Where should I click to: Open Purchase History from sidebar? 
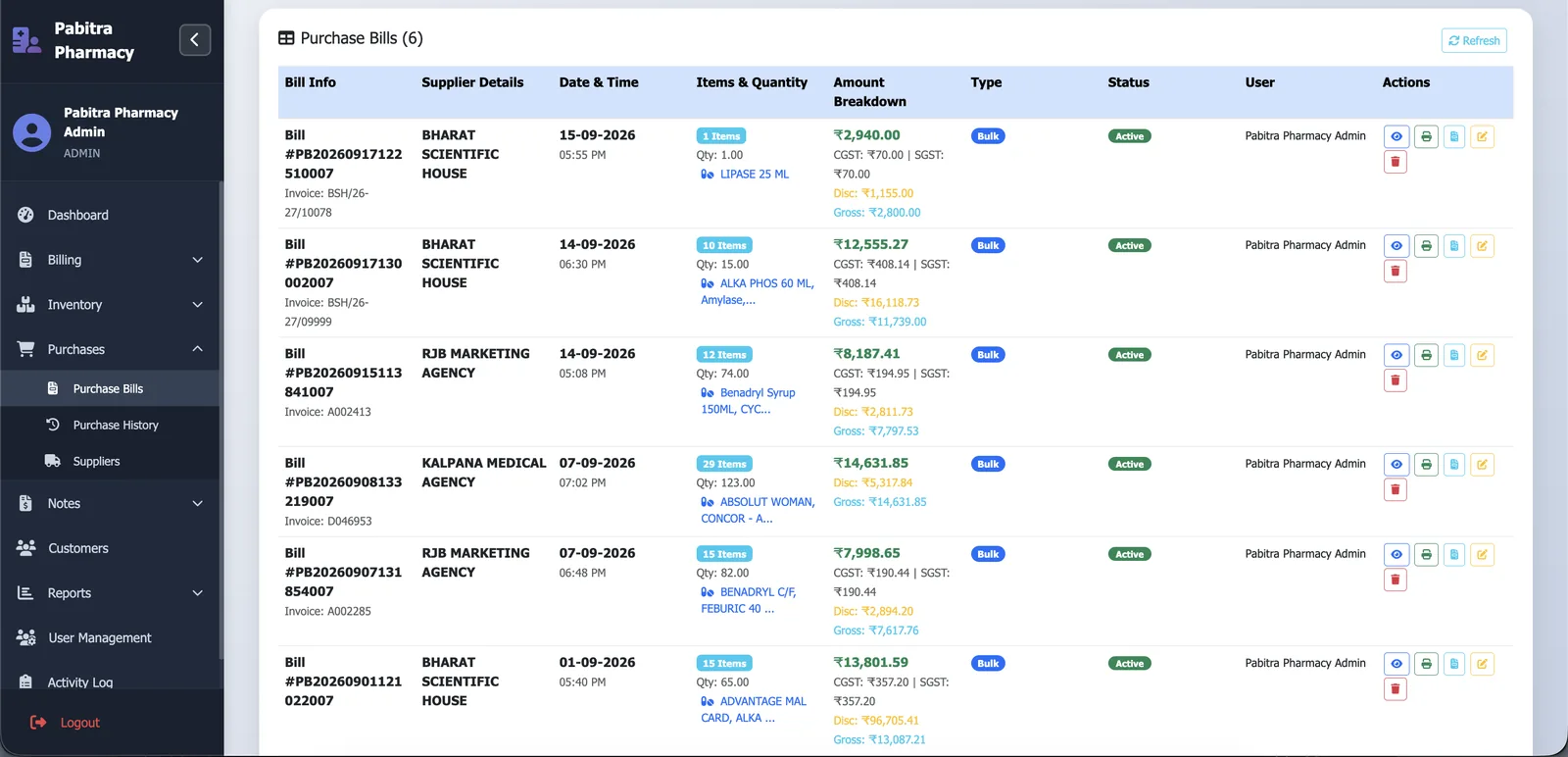coord(111,425)
